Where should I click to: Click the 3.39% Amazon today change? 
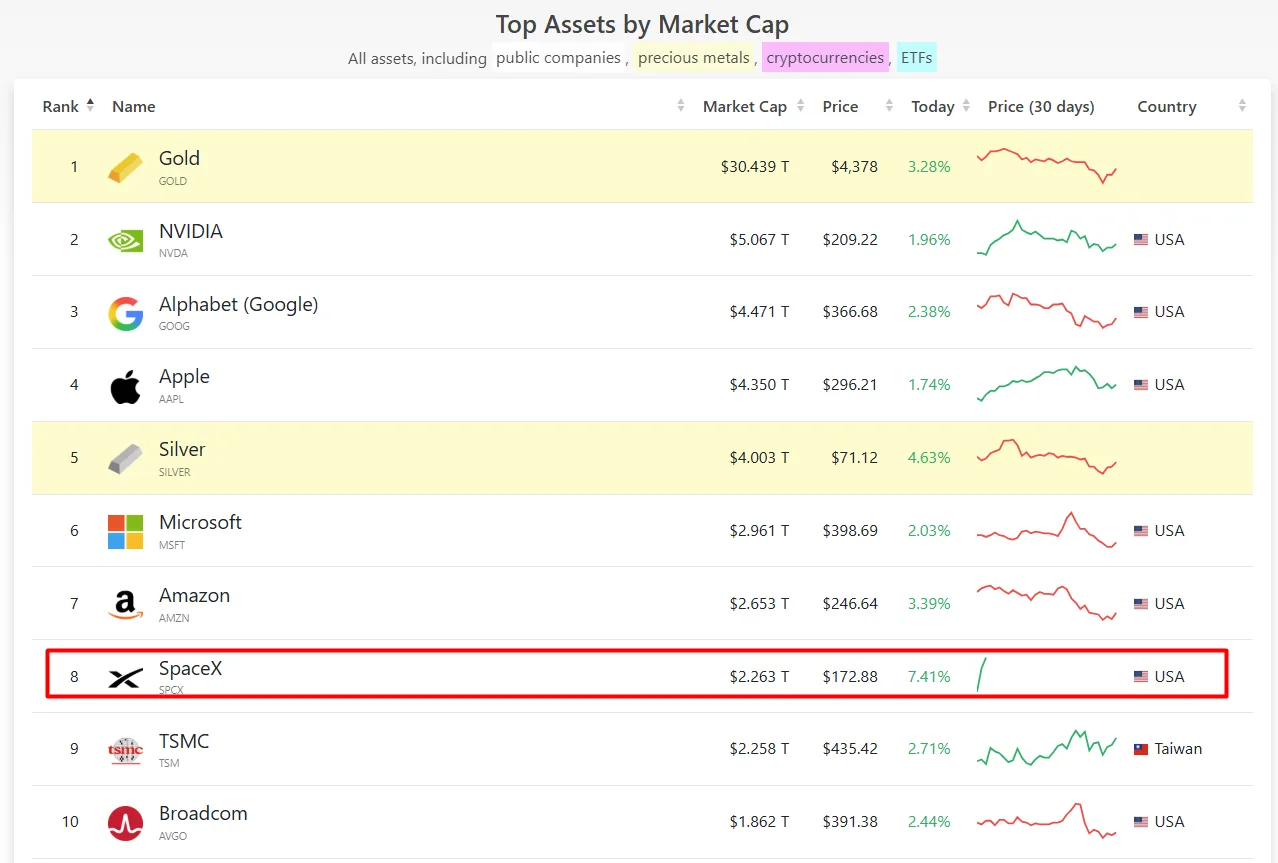[929, 604]
